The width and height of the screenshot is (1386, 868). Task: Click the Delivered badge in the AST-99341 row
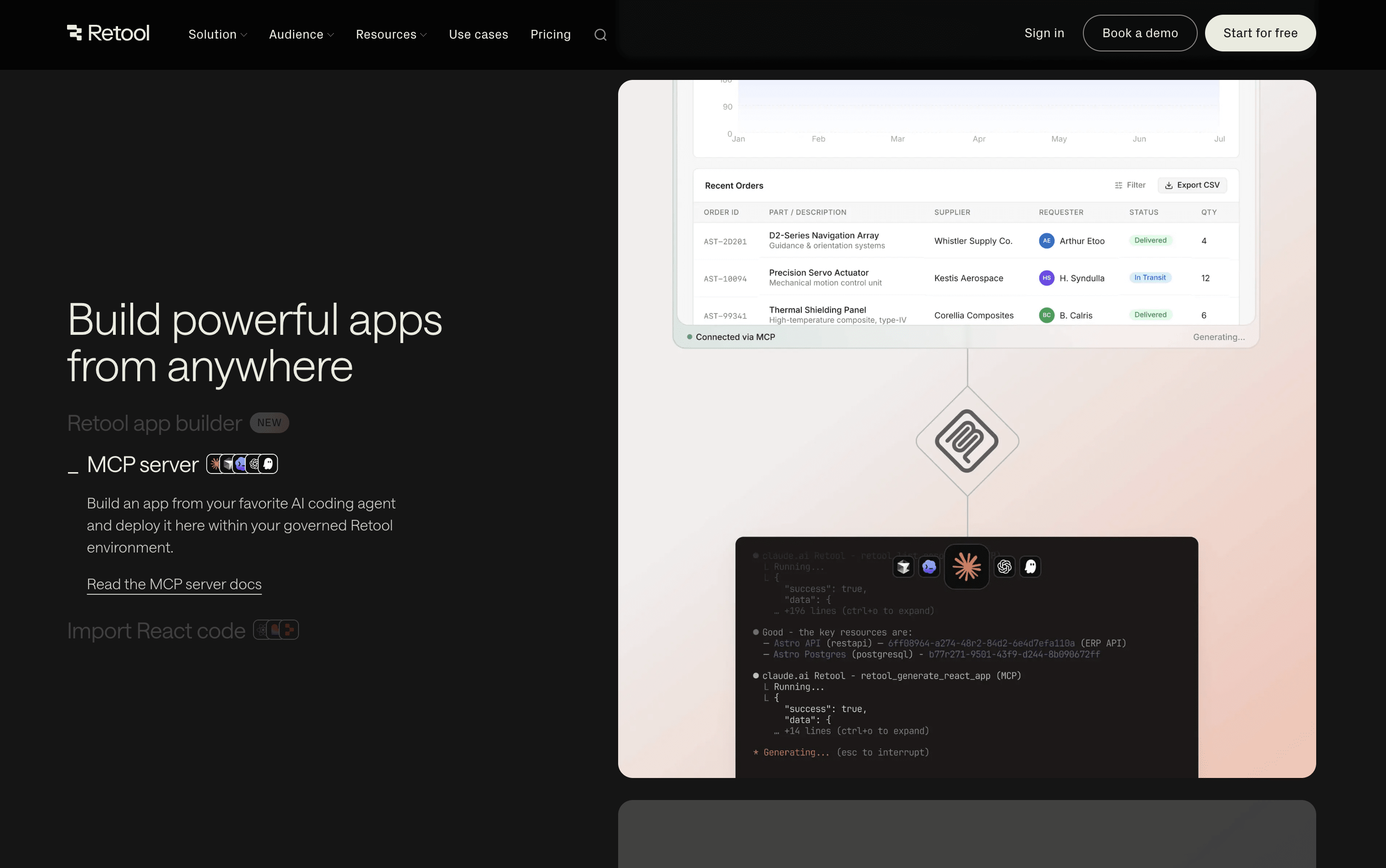[x=1150, y=315]
